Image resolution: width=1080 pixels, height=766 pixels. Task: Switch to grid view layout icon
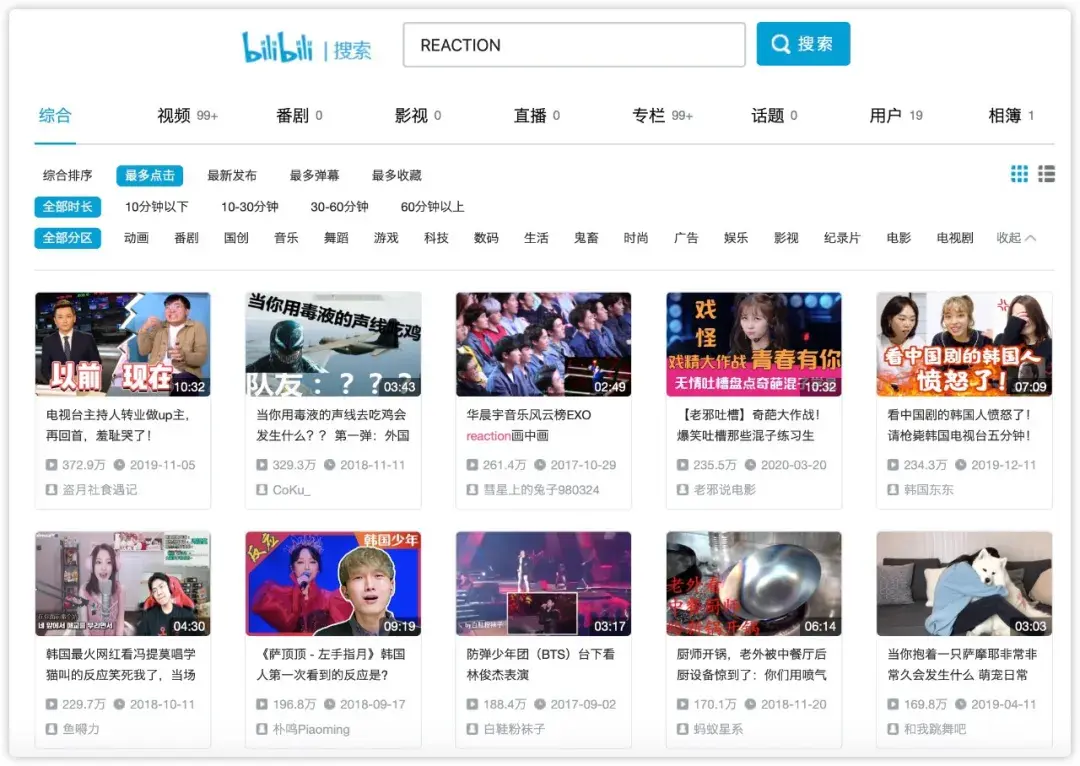[x=1019, y=174]
